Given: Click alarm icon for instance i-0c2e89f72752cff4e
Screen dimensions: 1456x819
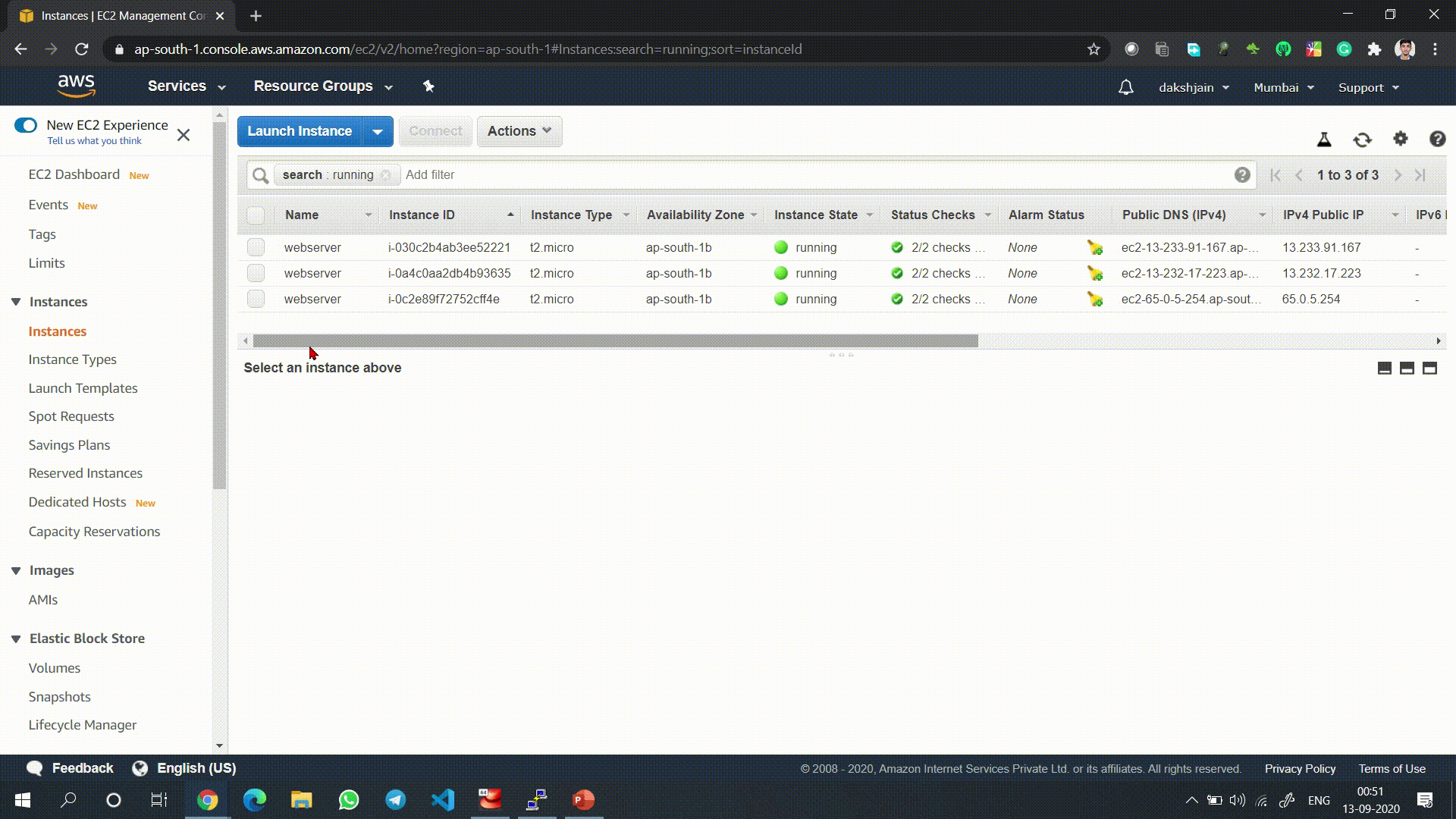Looking at the screenshot, I should point(1094,299).
